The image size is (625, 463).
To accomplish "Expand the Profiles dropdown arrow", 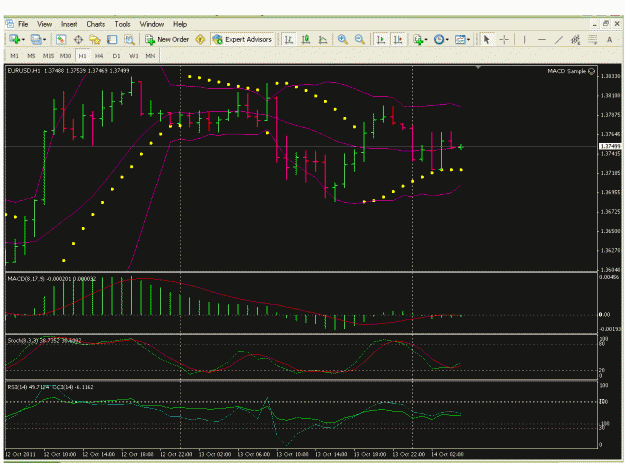I will click(45, 39).
